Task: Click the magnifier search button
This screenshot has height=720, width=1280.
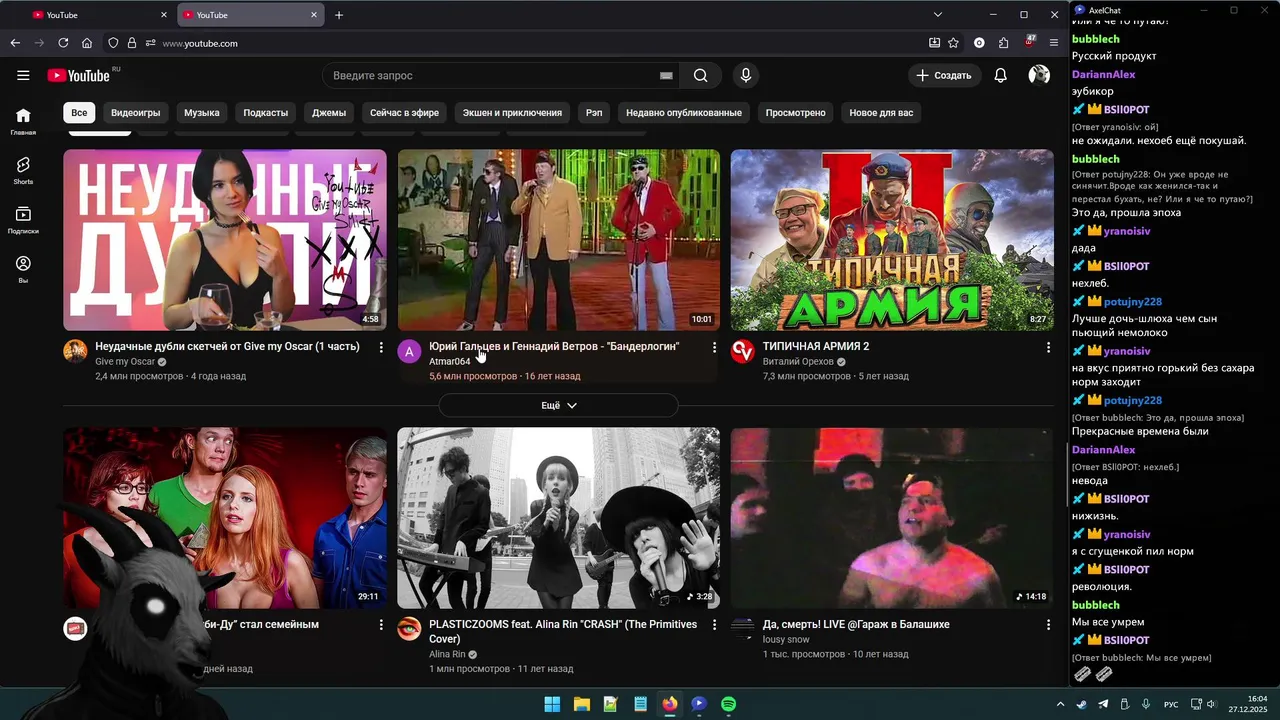Action: (700, 75)
